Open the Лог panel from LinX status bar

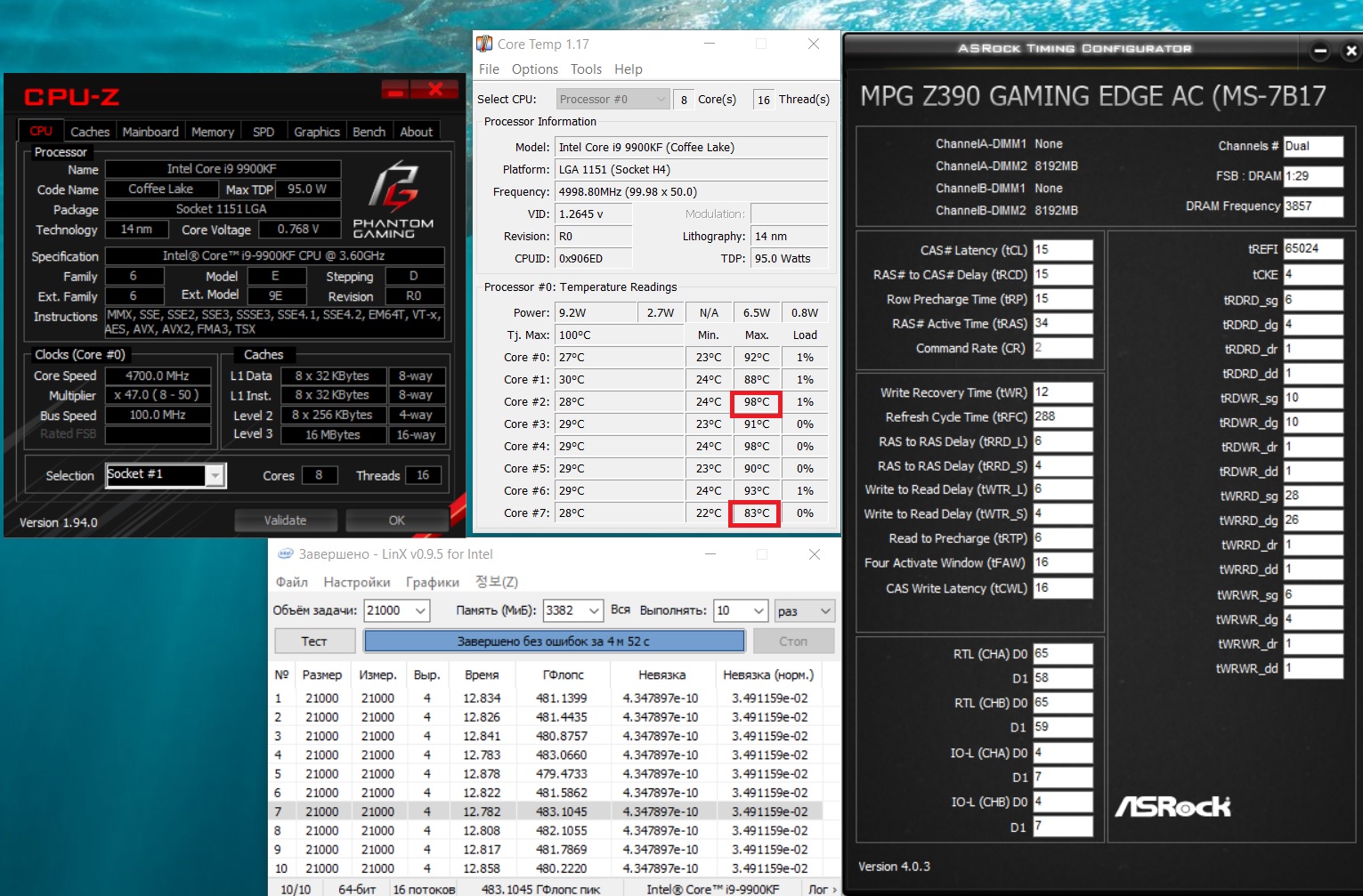click(x=822, y=889)
